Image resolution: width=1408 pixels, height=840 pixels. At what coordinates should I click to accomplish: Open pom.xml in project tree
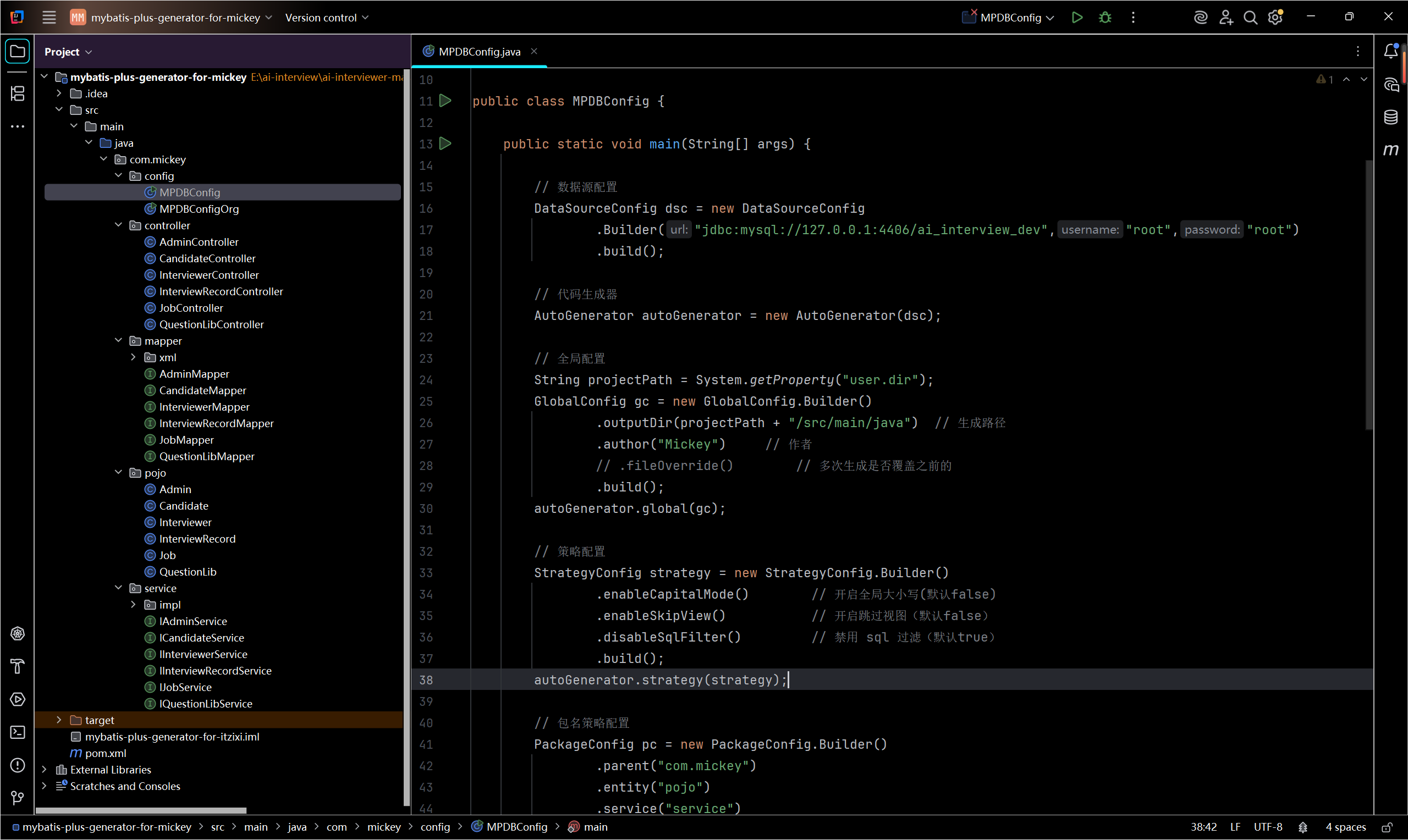coord(105,753)
